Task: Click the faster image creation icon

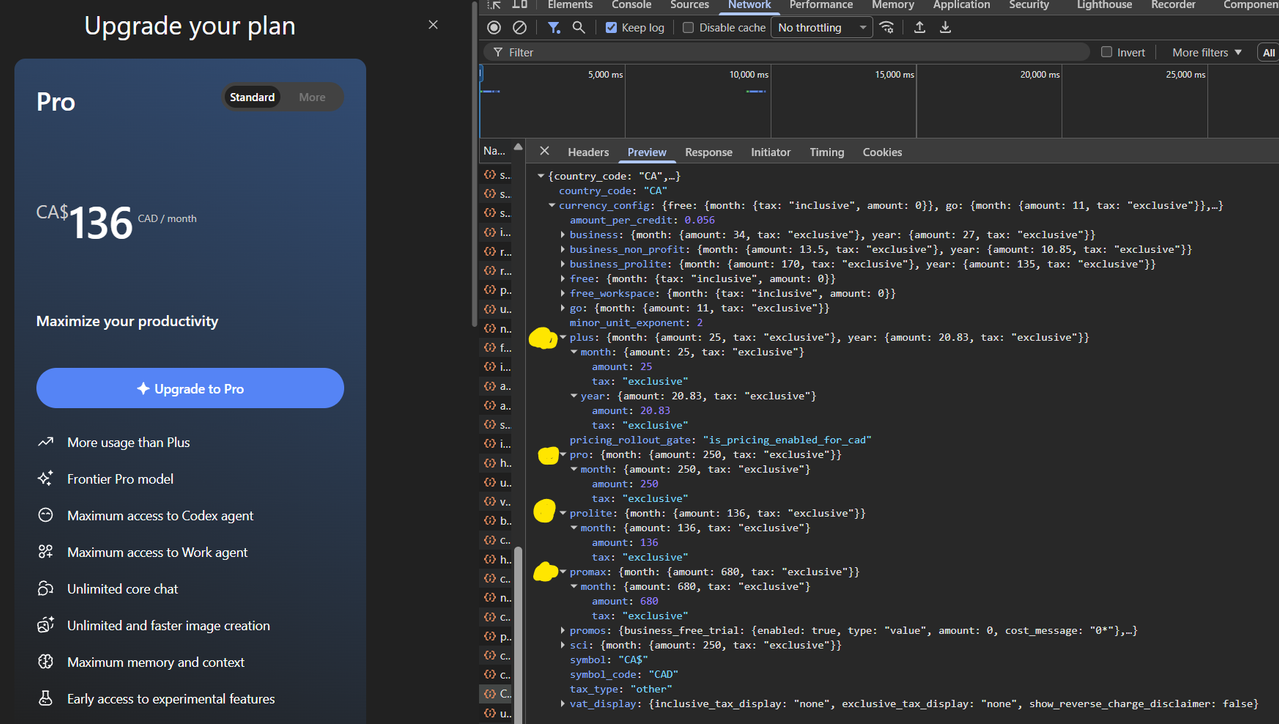Action: click(45, 625)
